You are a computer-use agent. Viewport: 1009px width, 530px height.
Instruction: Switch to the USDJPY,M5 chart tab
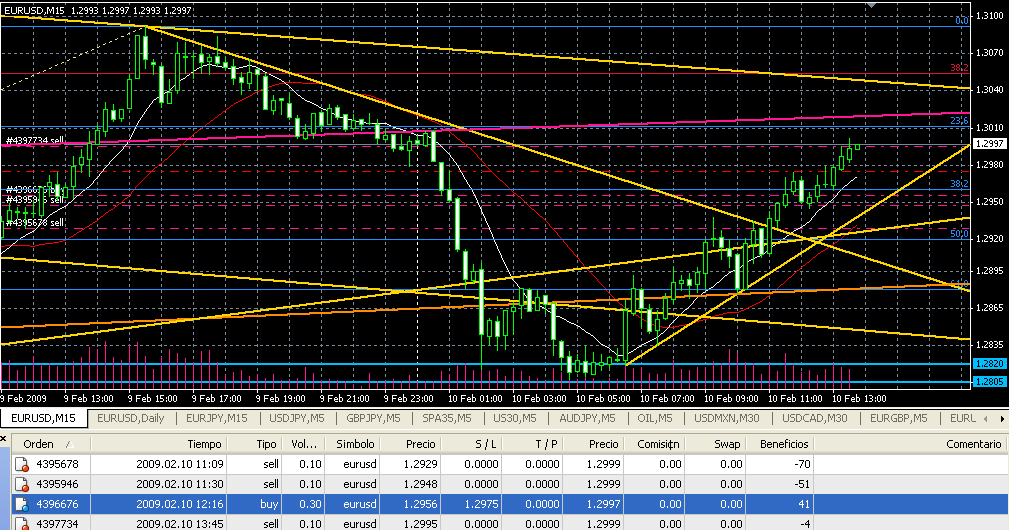(295, 418)
